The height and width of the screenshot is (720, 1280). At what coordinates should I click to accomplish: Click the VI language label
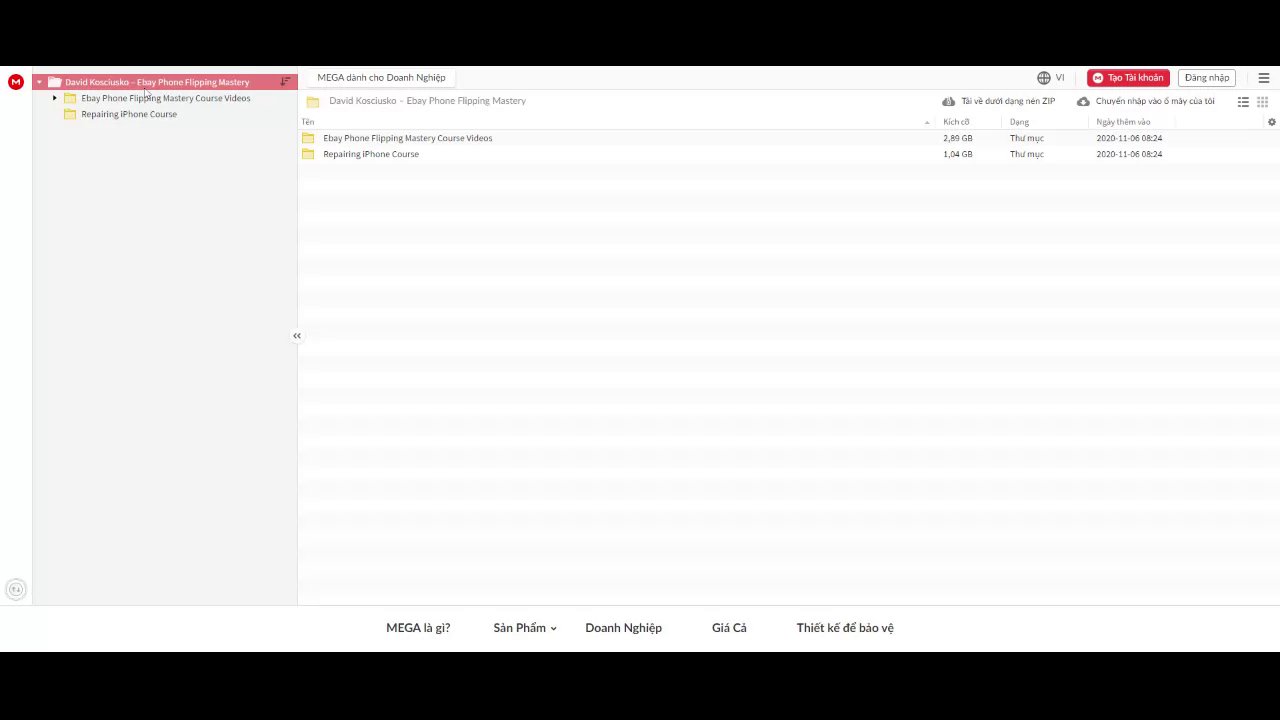tap(1060, 78)
